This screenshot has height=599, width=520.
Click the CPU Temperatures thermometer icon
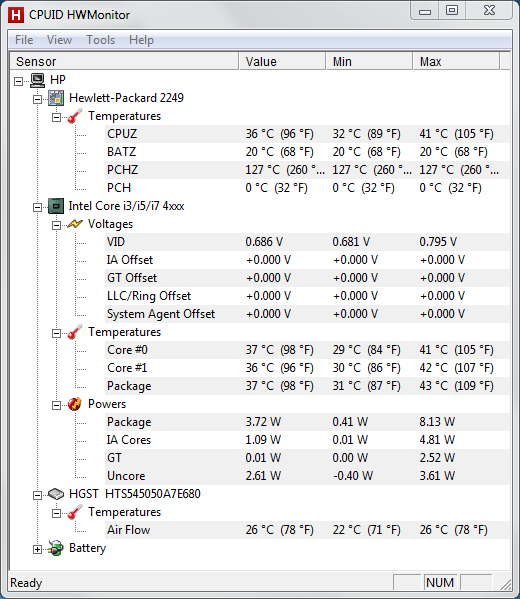pyautogui.click(x=75, y=332)
